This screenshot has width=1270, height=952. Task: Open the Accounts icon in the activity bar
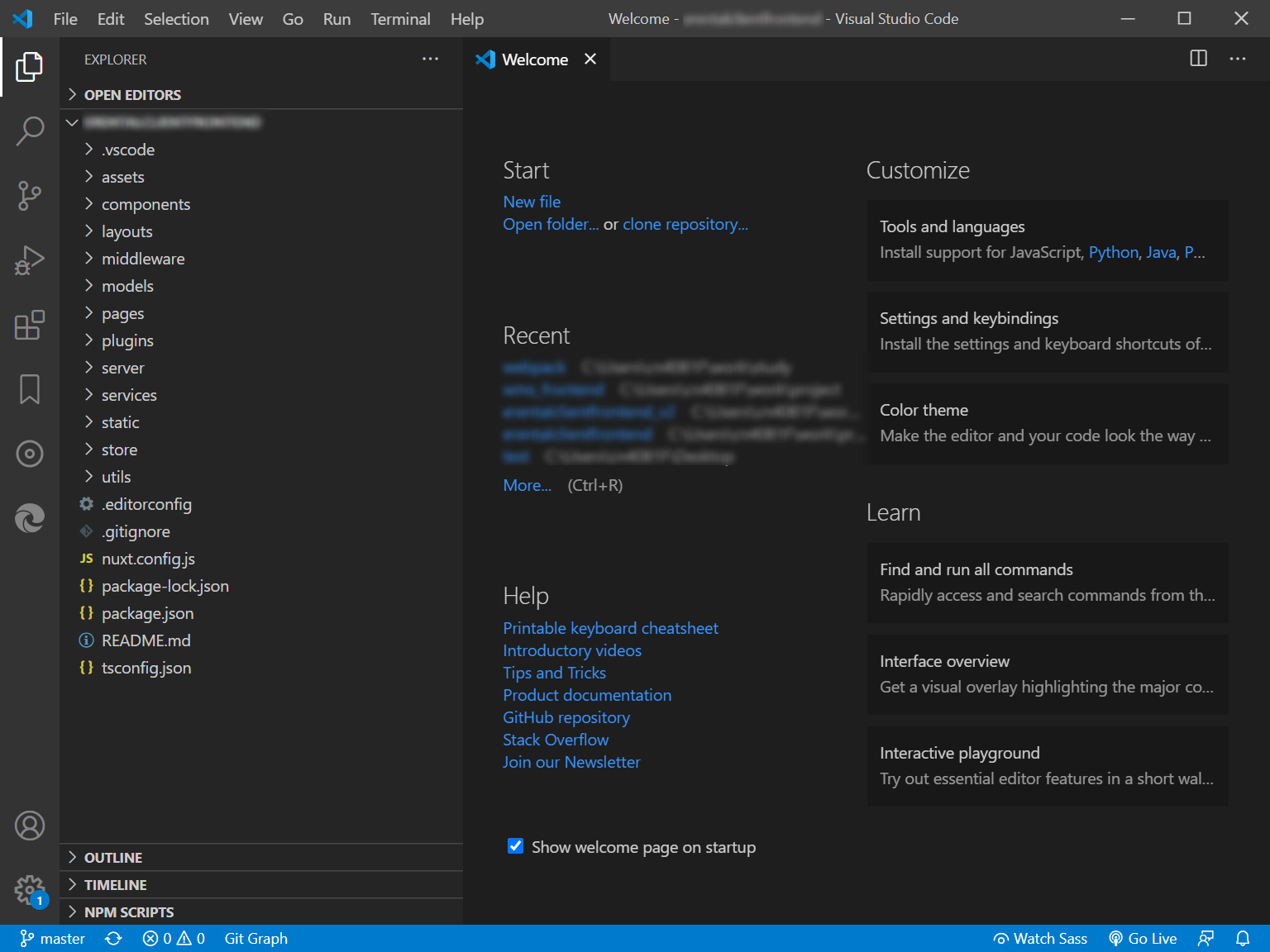(x=30, y=825)
